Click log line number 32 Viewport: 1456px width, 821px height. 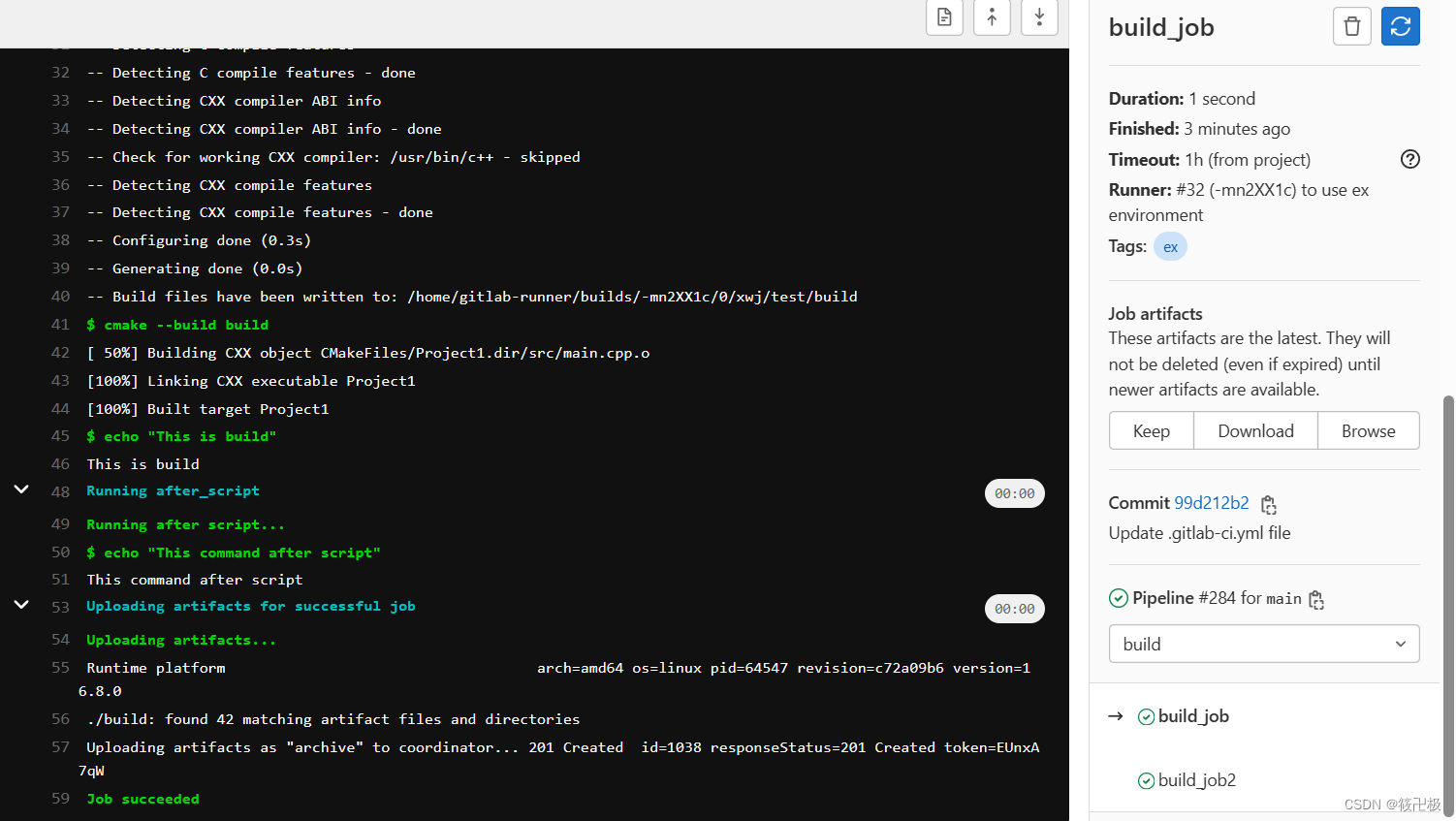(60, 73)
